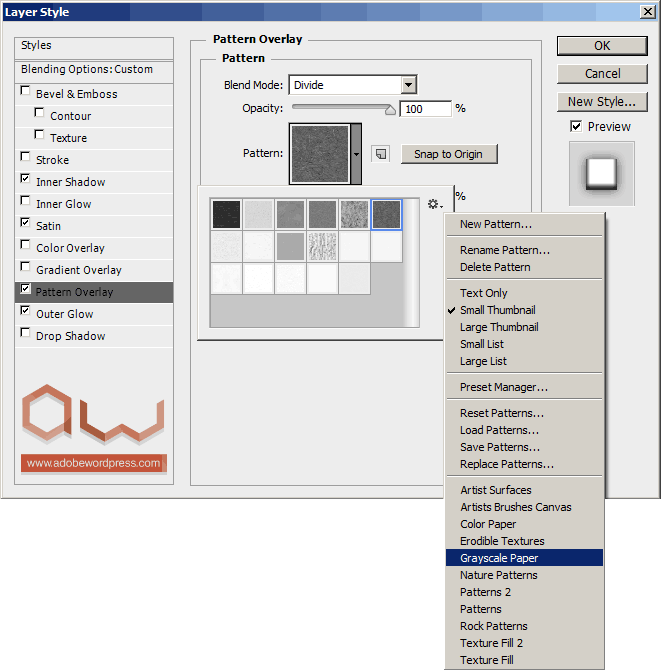Enable the Stroke checkbox

pyautogui.click(x=25, y=156)
